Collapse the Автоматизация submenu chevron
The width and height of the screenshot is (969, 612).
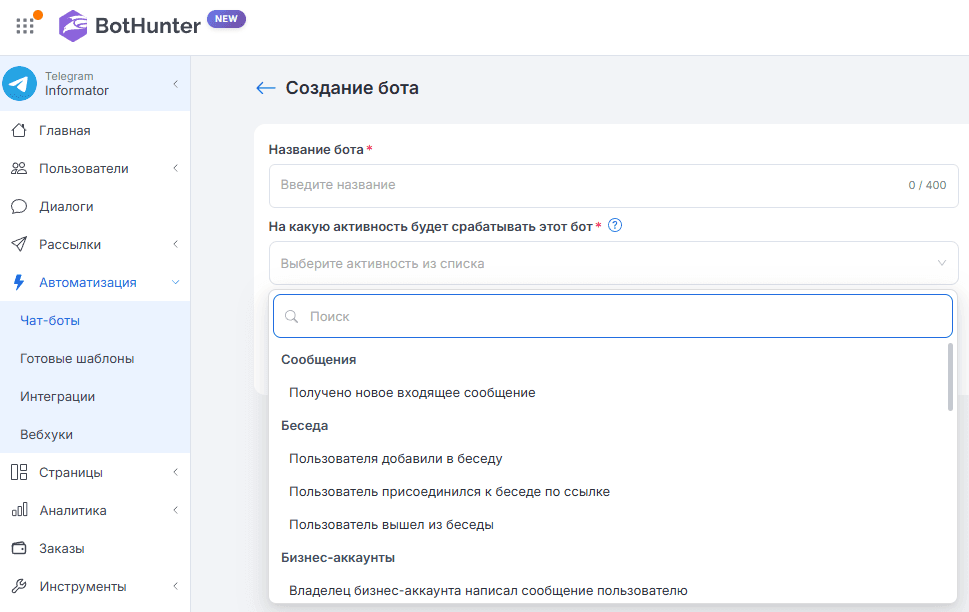click(176, 283)
